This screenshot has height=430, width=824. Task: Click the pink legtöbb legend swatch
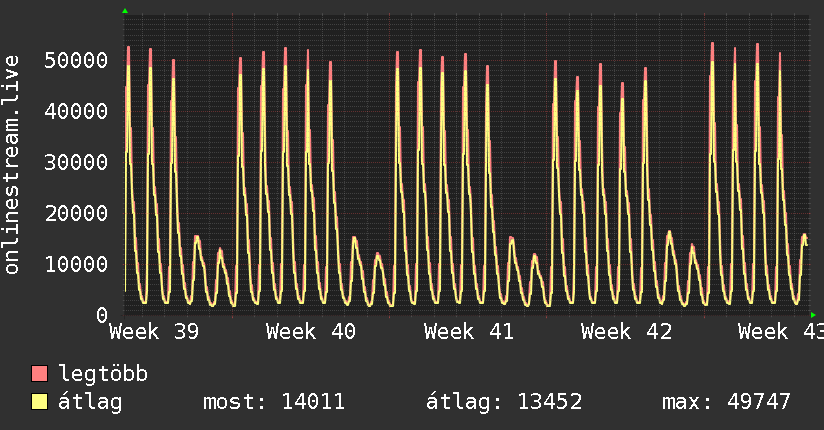coord(39,373)
